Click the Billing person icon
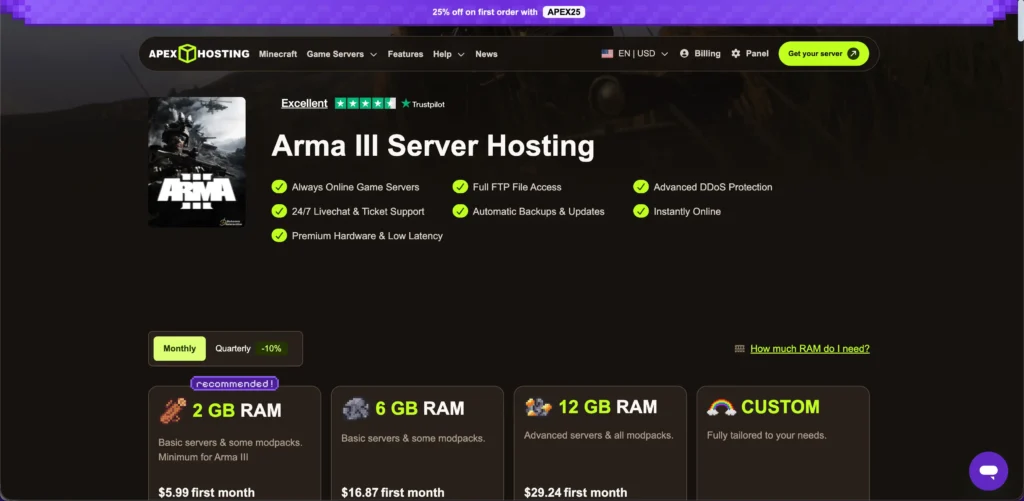 (684, 54)
